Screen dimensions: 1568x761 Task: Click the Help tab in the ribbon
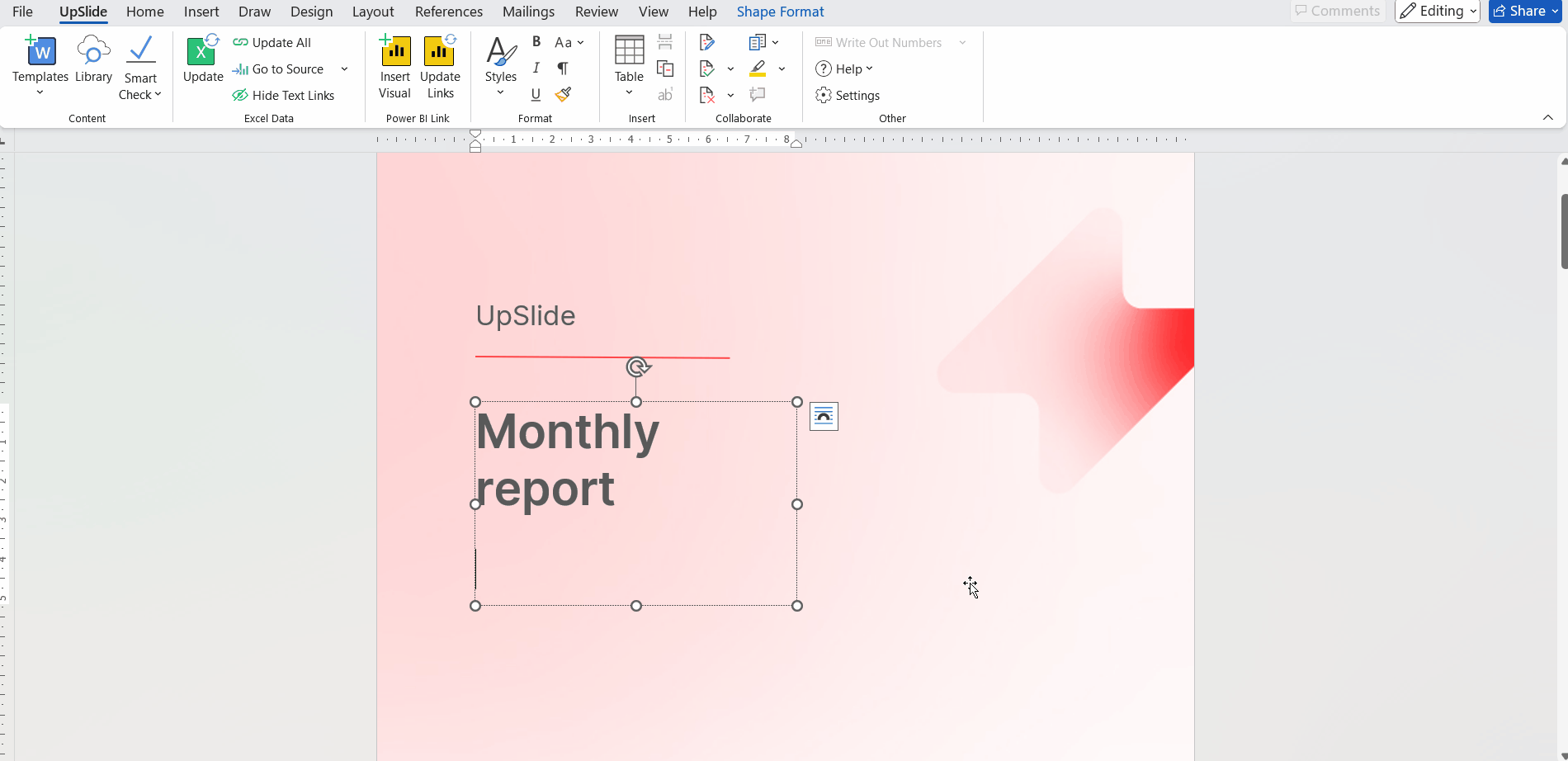point(702,12)
